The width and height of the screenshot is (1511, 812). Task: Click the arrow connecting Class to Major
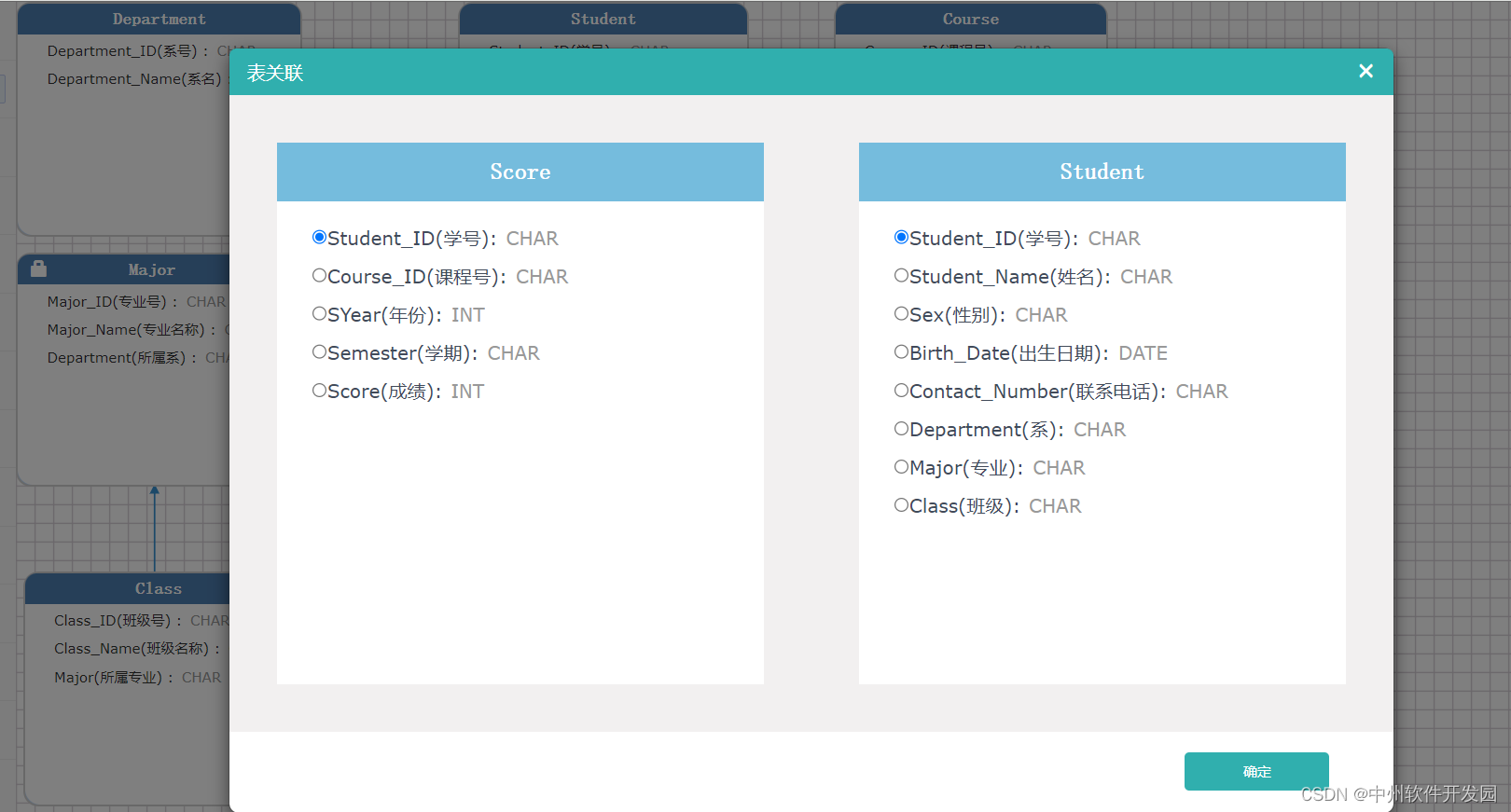155,529
